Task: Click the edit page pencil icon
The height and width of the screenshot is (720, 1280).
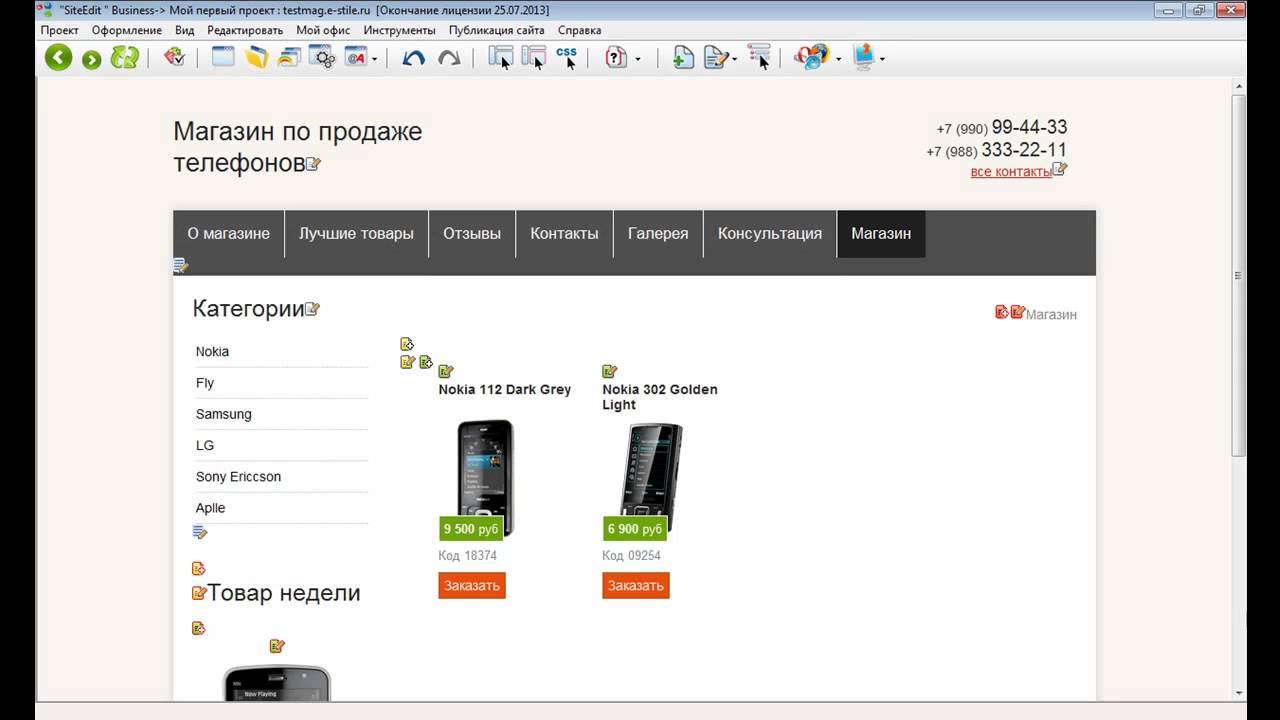Action: [716, 58]
